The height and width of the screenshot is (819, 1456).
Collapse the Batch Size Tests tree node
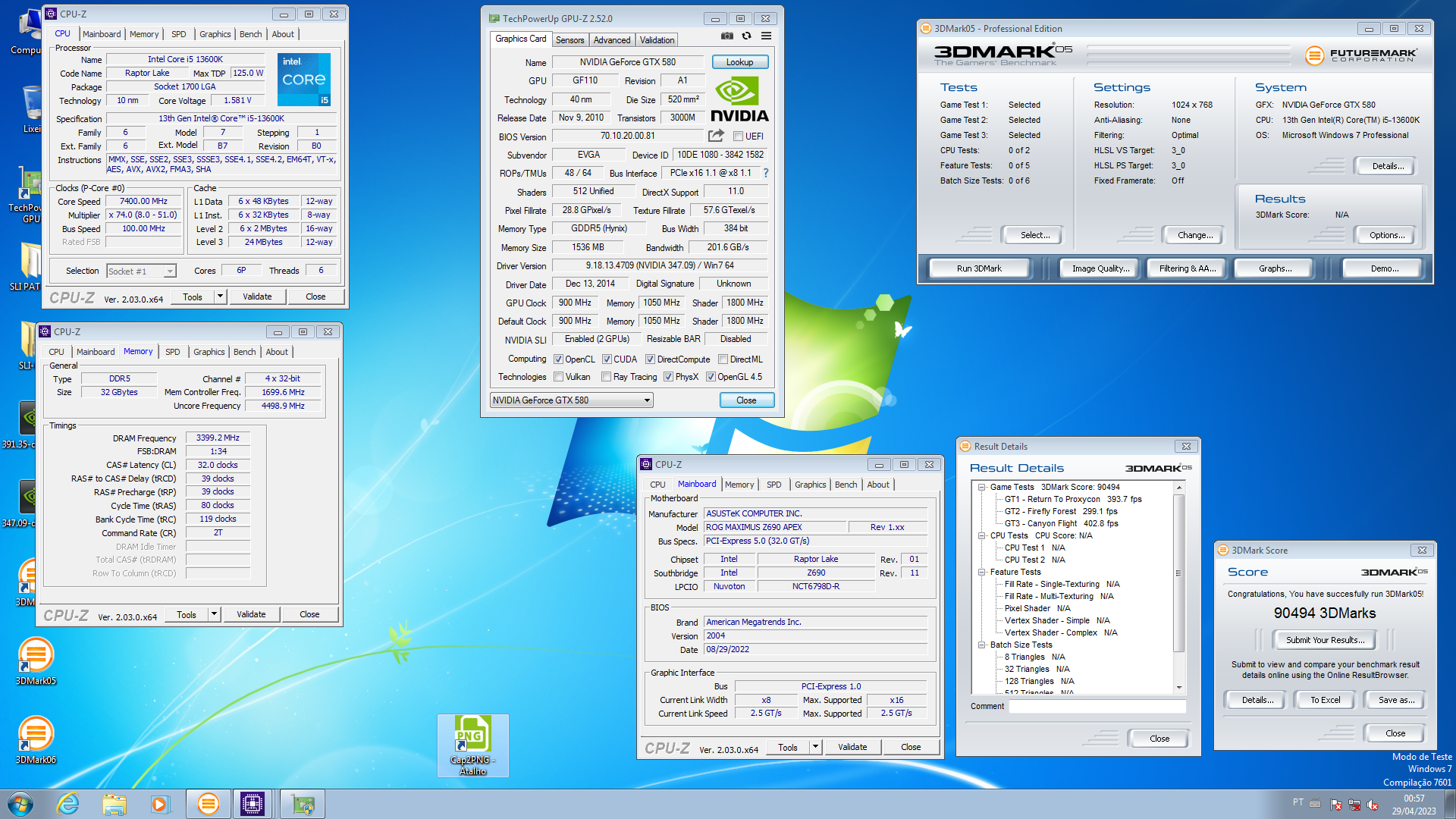tap(981, 645)
